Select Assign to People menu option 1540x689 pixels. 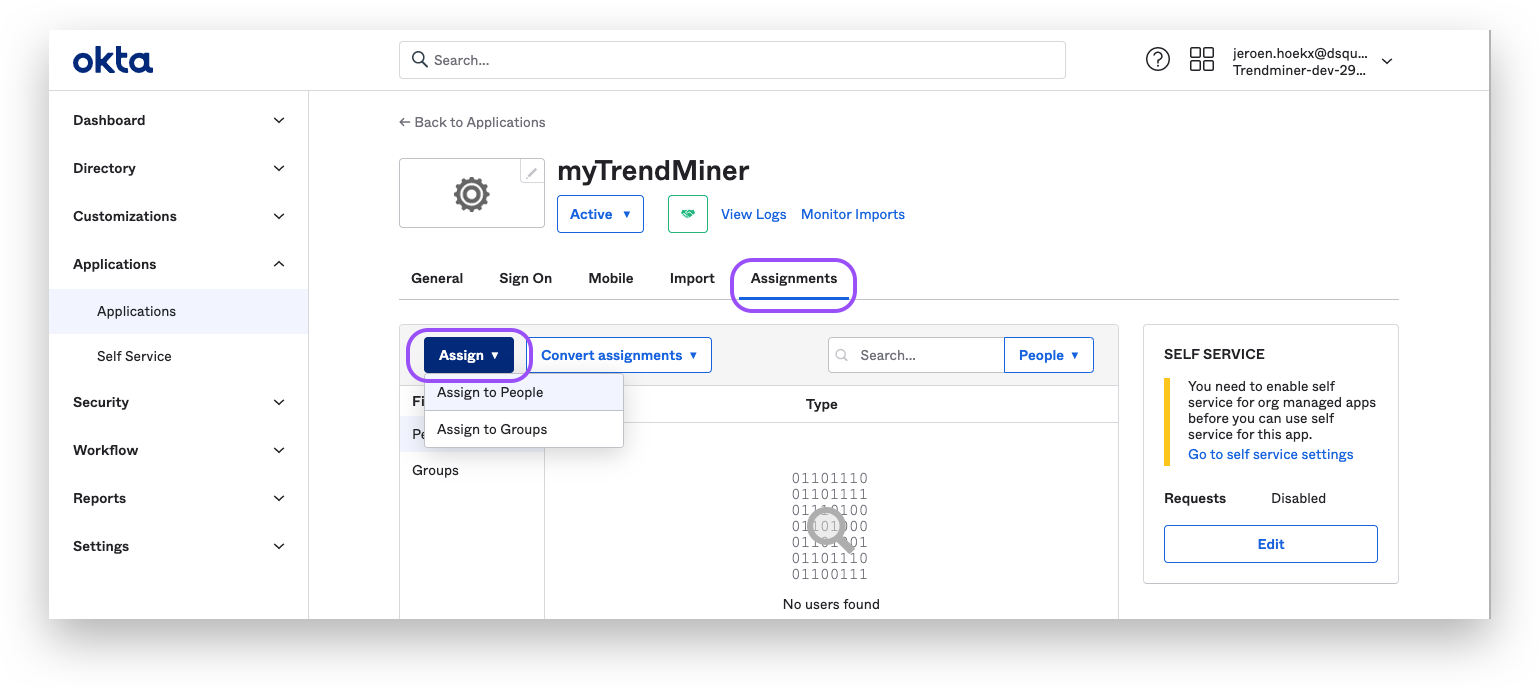coord(490,392)
